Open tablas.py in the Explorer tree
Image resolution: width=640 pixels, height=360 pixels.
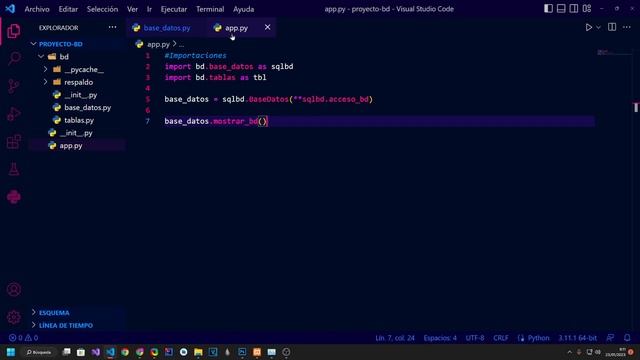[x=78, y=120]
